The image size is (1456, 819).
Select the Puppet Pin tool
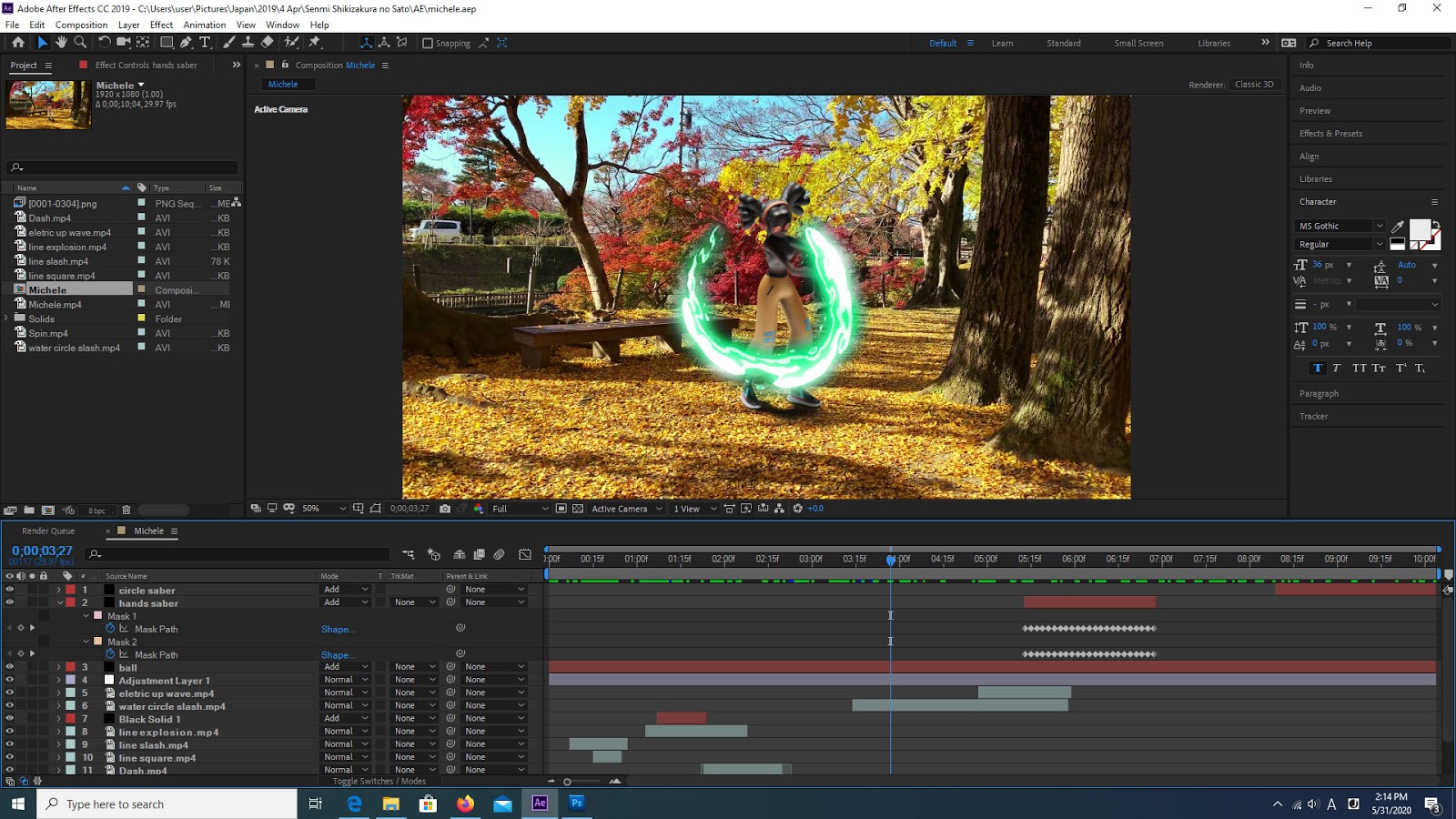(315, 42)
